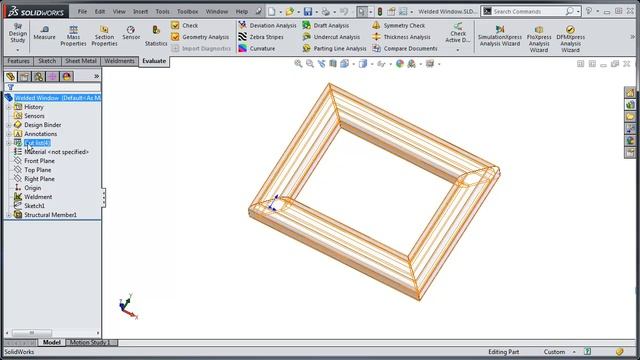Open the Insert menu

140,11
